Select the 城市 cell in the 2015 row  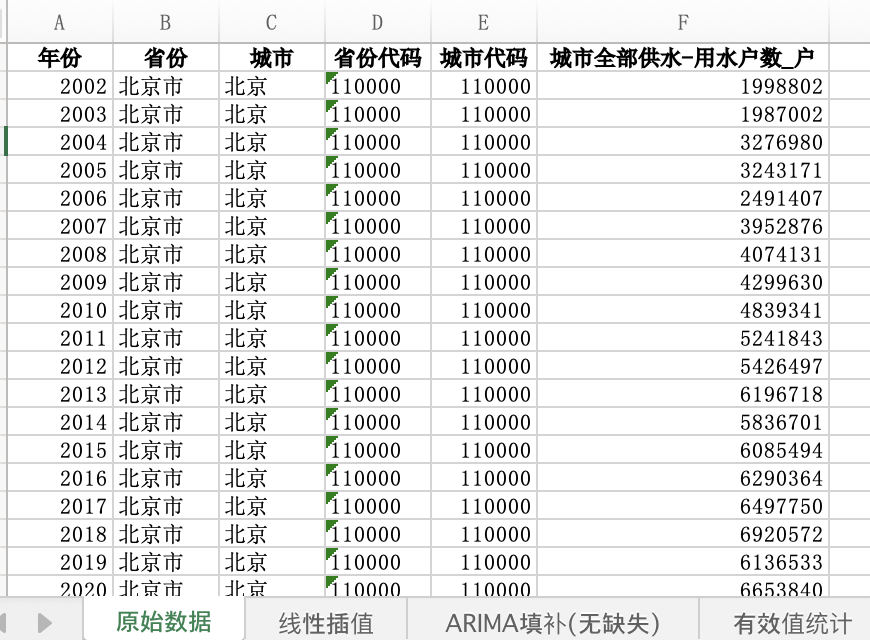pyautogui.click(x=271, y=450)
